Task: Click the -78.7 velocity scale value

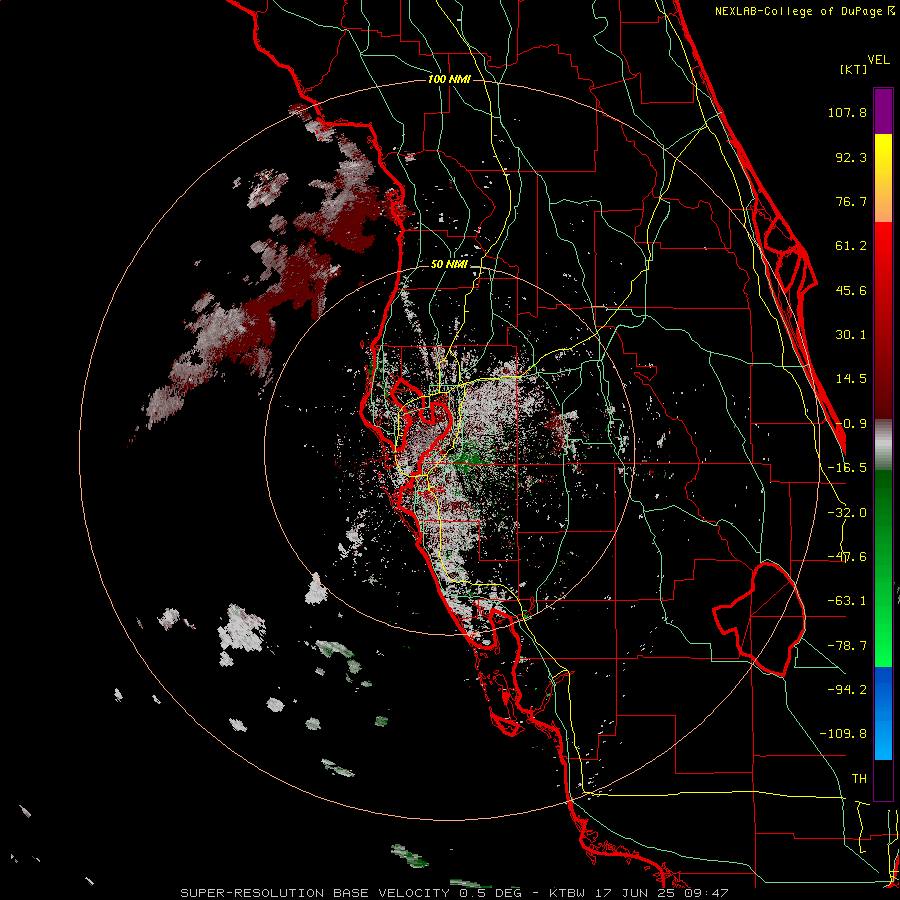Action: pos(847,646)
